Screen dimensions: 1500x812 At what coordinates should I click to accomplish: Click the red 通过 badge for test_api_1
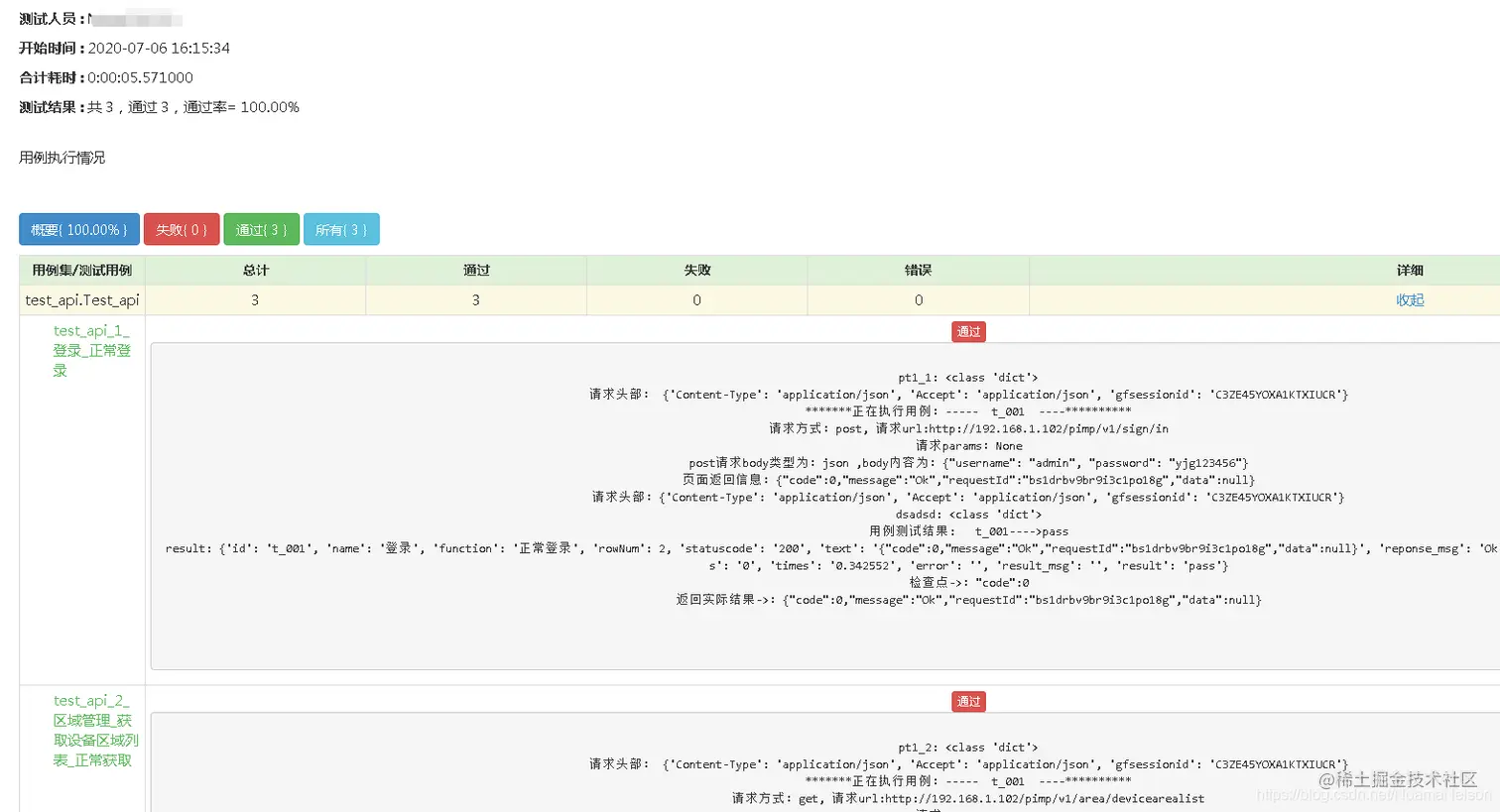click(x=968, y=332)
